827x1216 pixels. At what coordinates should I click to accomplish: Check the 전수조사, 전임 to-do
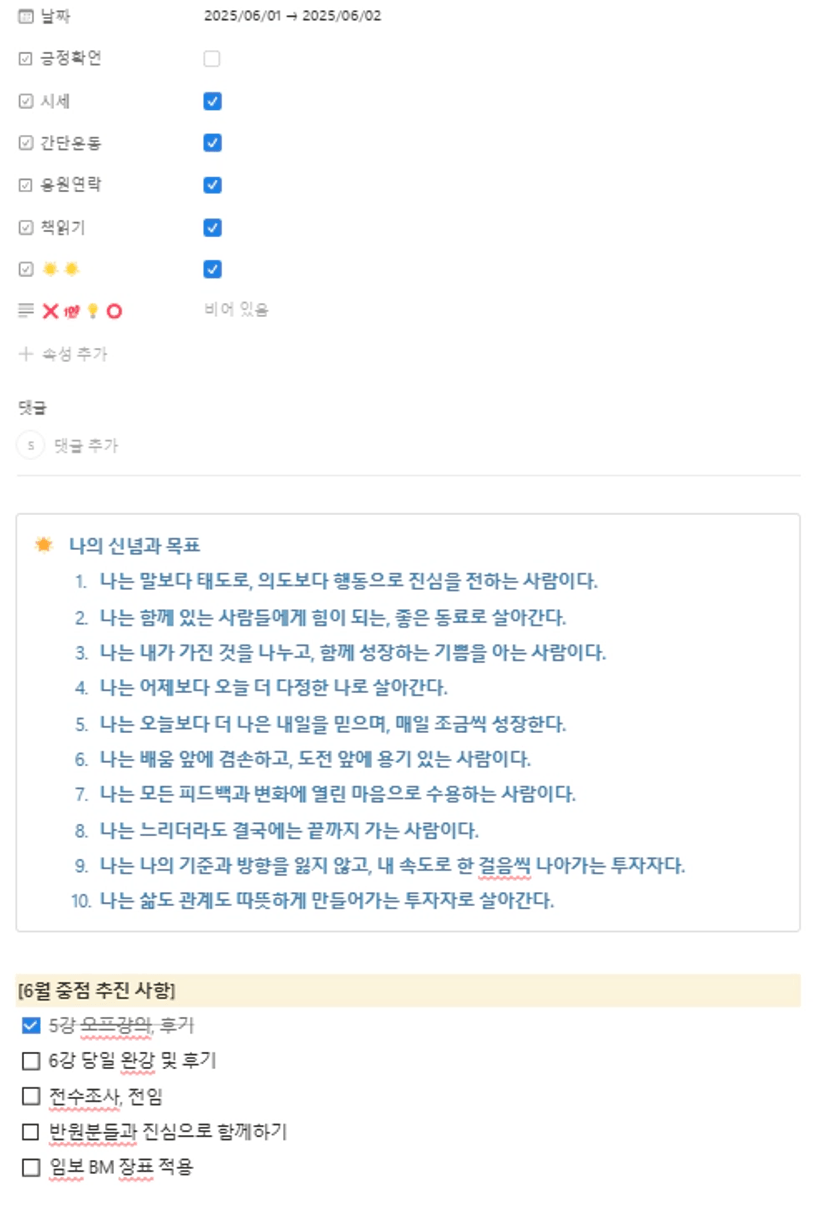(31, 1096)
